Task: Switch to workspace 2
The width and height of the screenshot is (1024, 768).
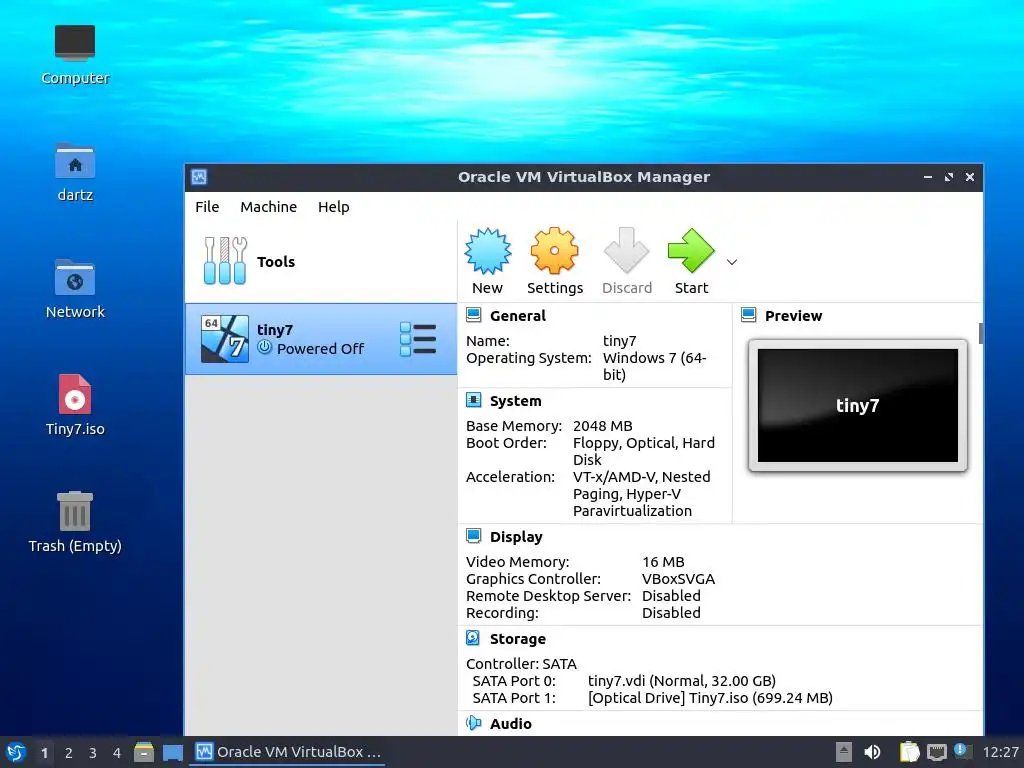Action: pos(69,753)
